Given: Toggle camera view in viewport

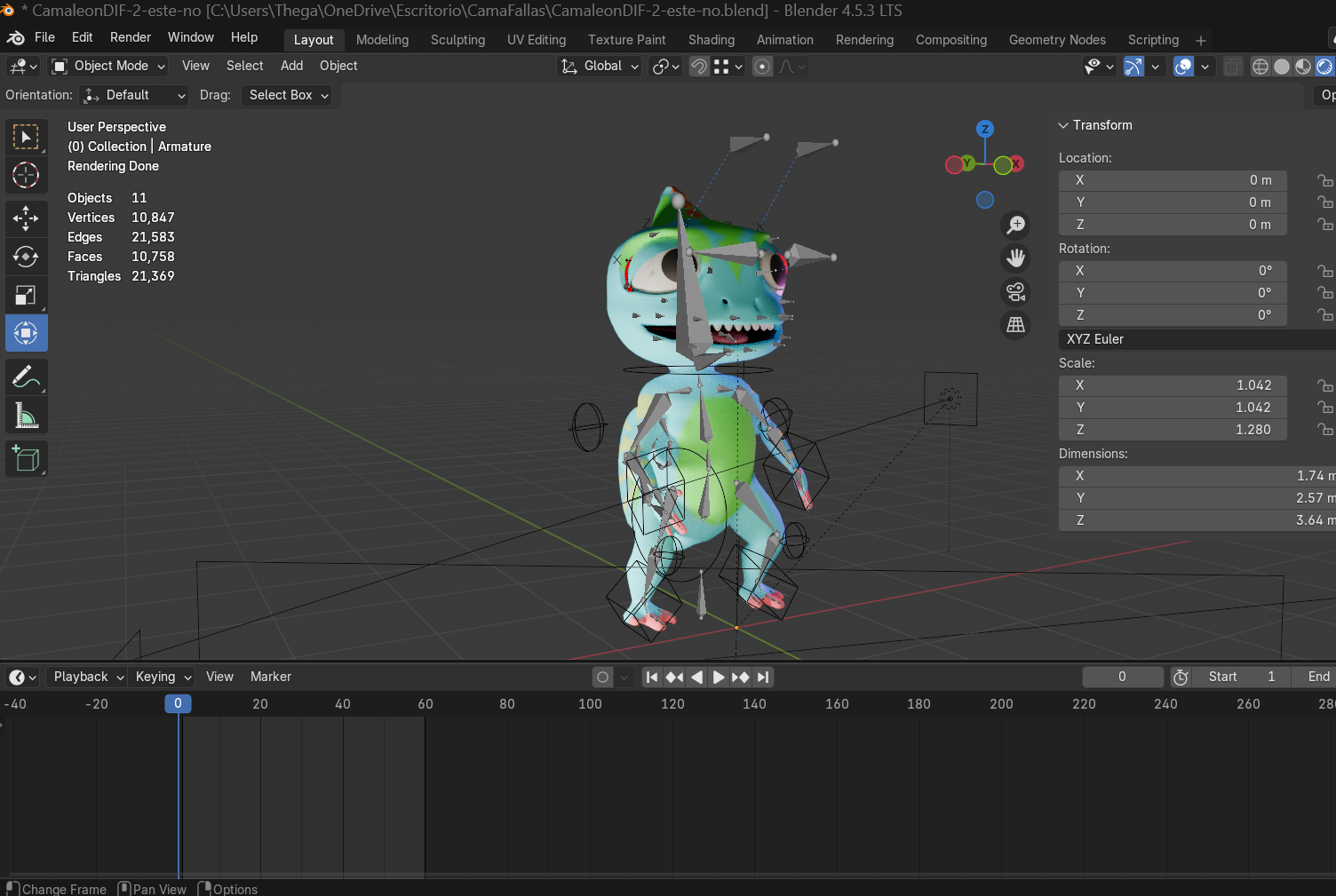Looking at the screenshot, I should (1015, 291).
